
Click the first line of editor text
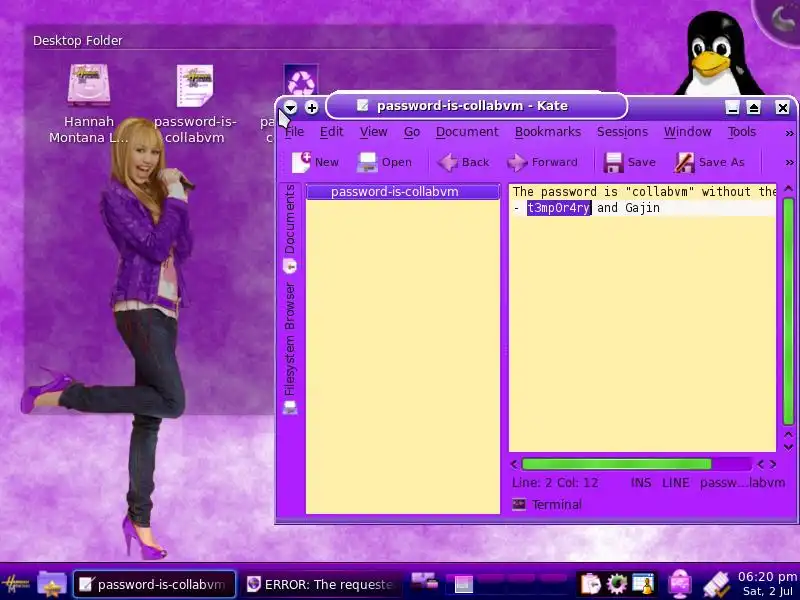tap(644, 192)
